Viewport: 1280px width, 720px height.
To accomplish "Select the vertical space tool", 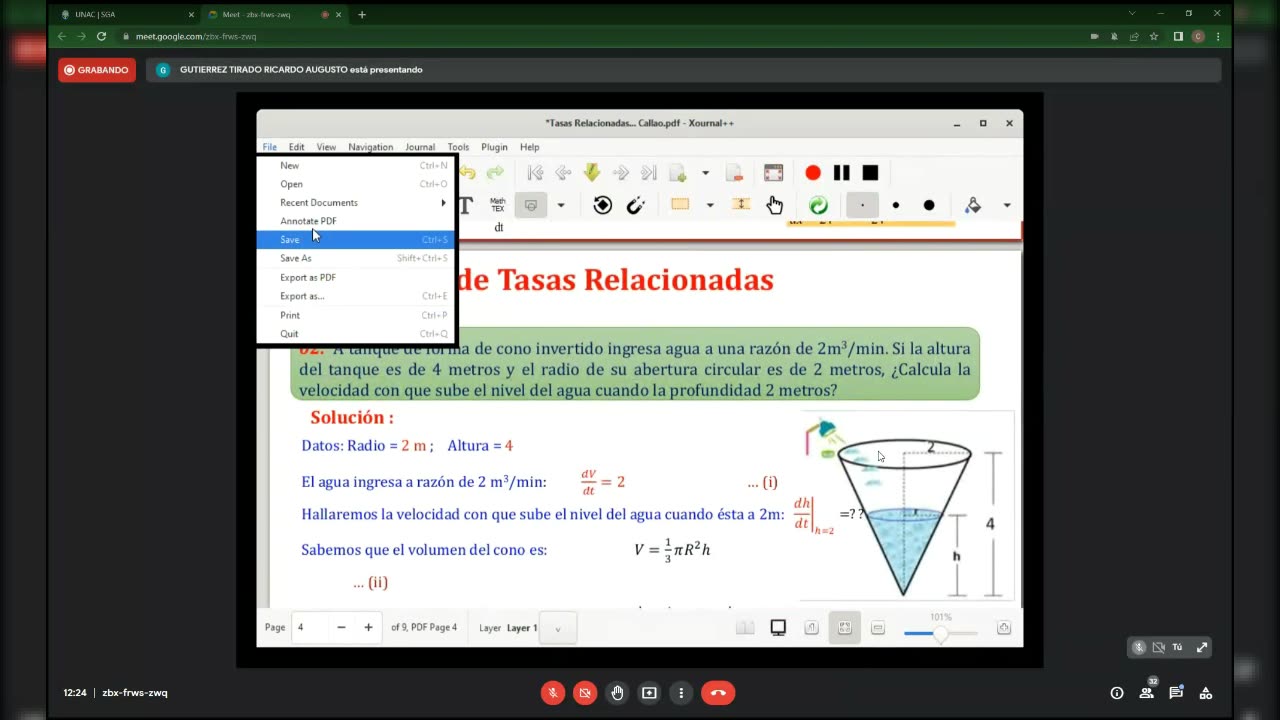I will 741,205.
